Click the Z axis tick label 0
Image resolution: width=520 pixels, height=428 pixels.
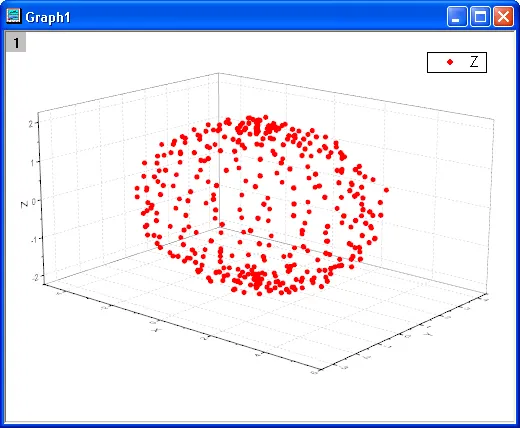(x=33, y=202)
